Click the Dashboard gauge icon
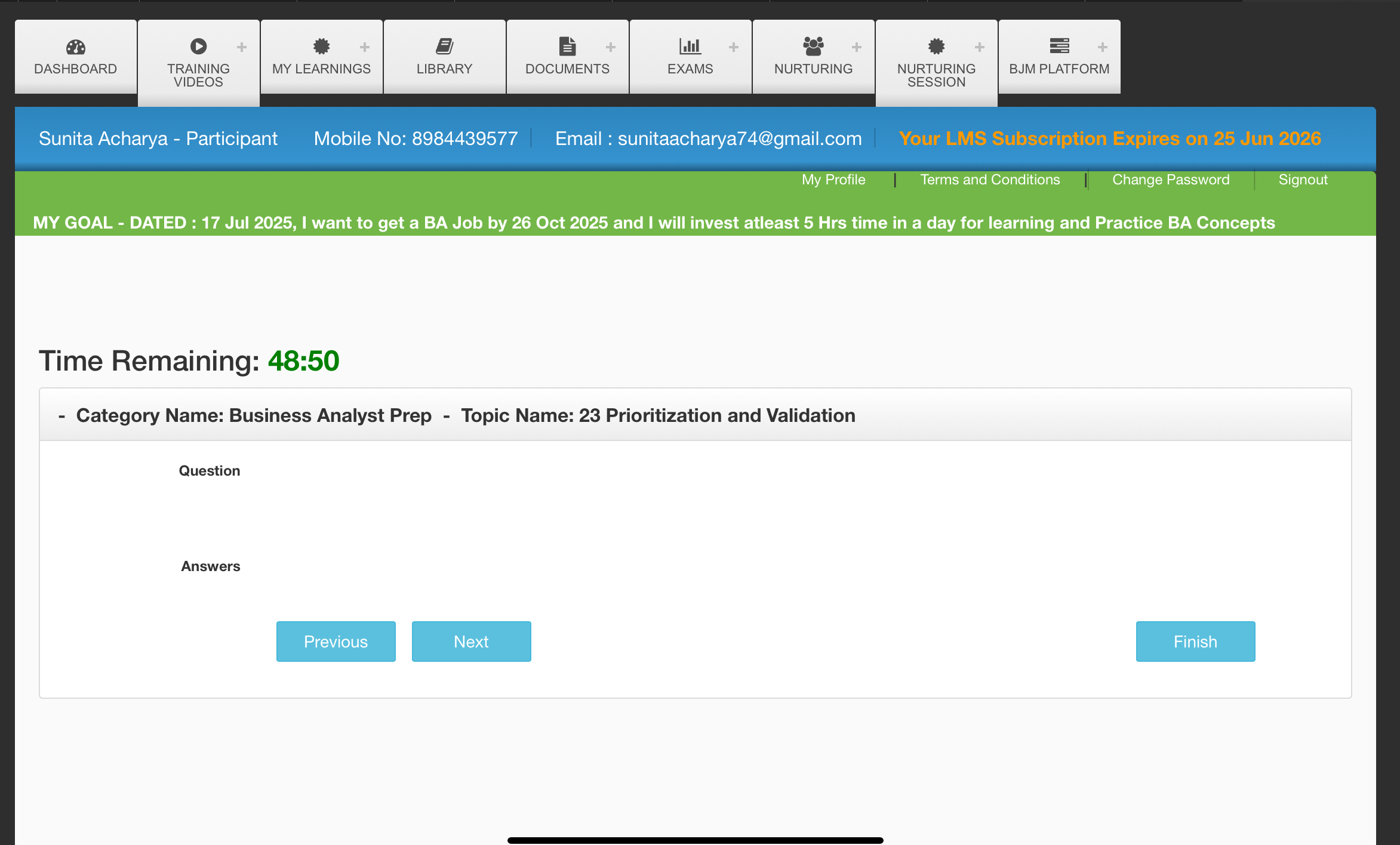 76,47
